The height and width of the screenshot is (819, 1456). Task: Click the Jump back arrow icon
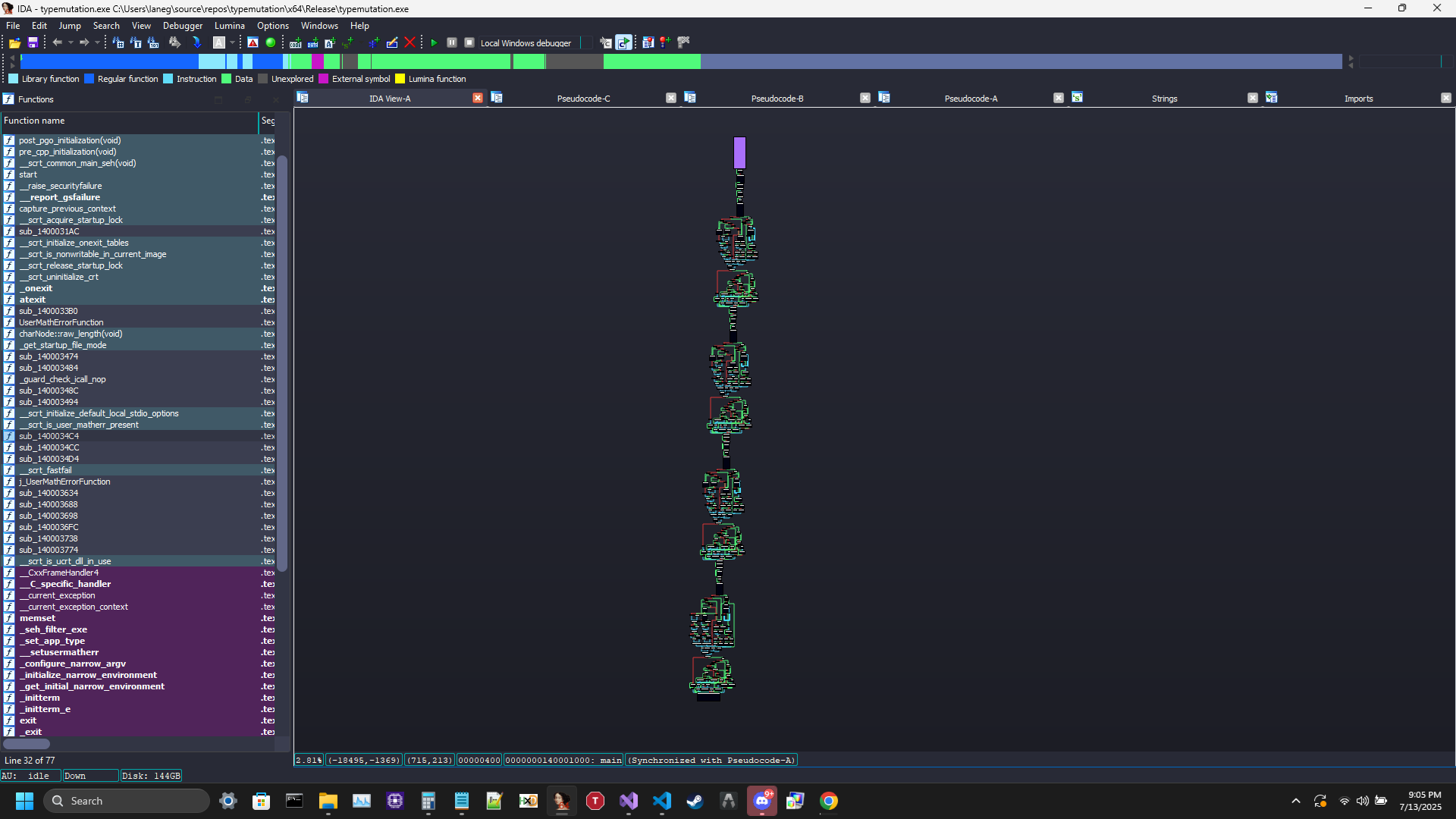tap(57, 43)
